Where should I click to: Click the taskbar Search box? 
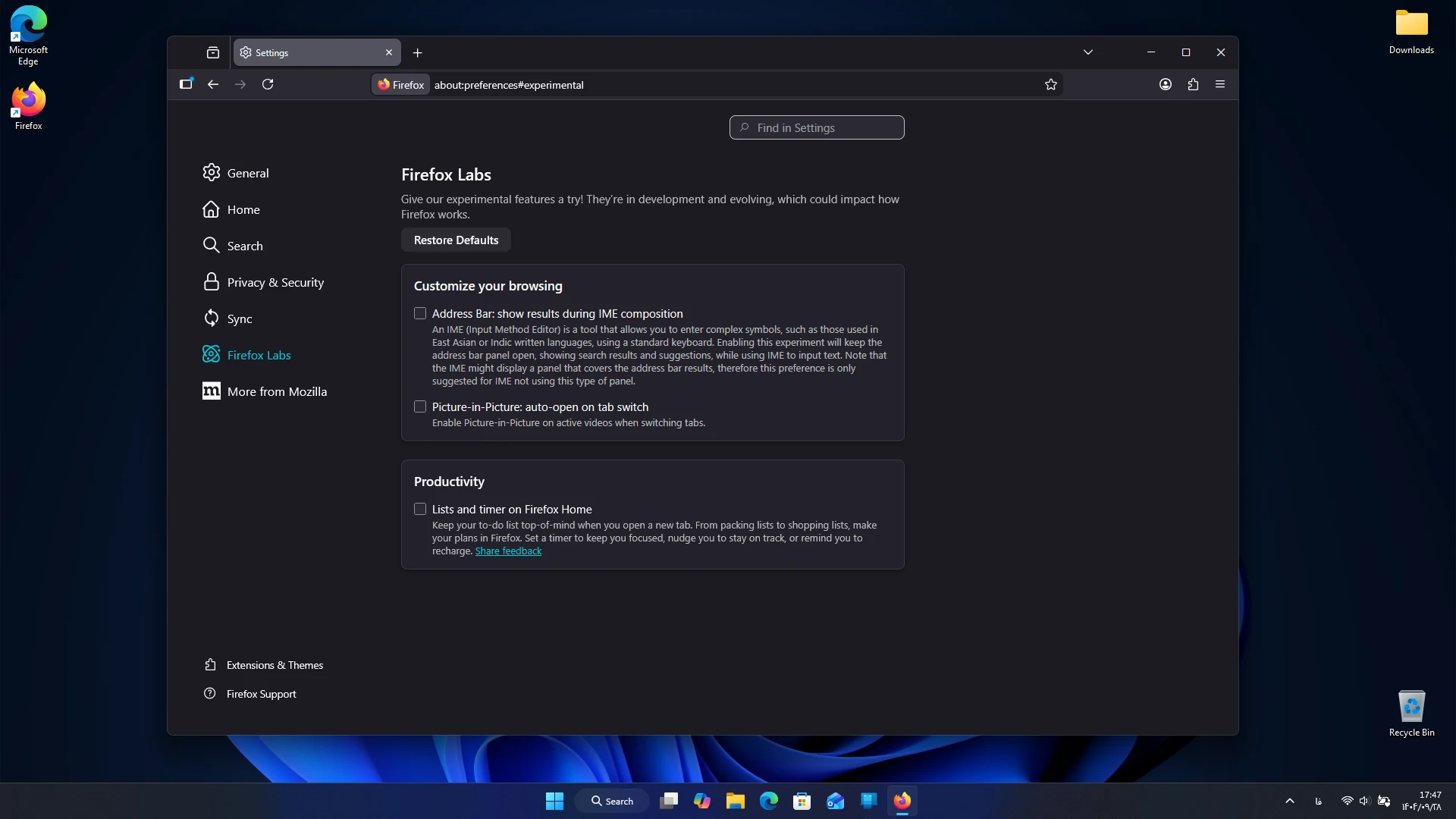(612, 801)
